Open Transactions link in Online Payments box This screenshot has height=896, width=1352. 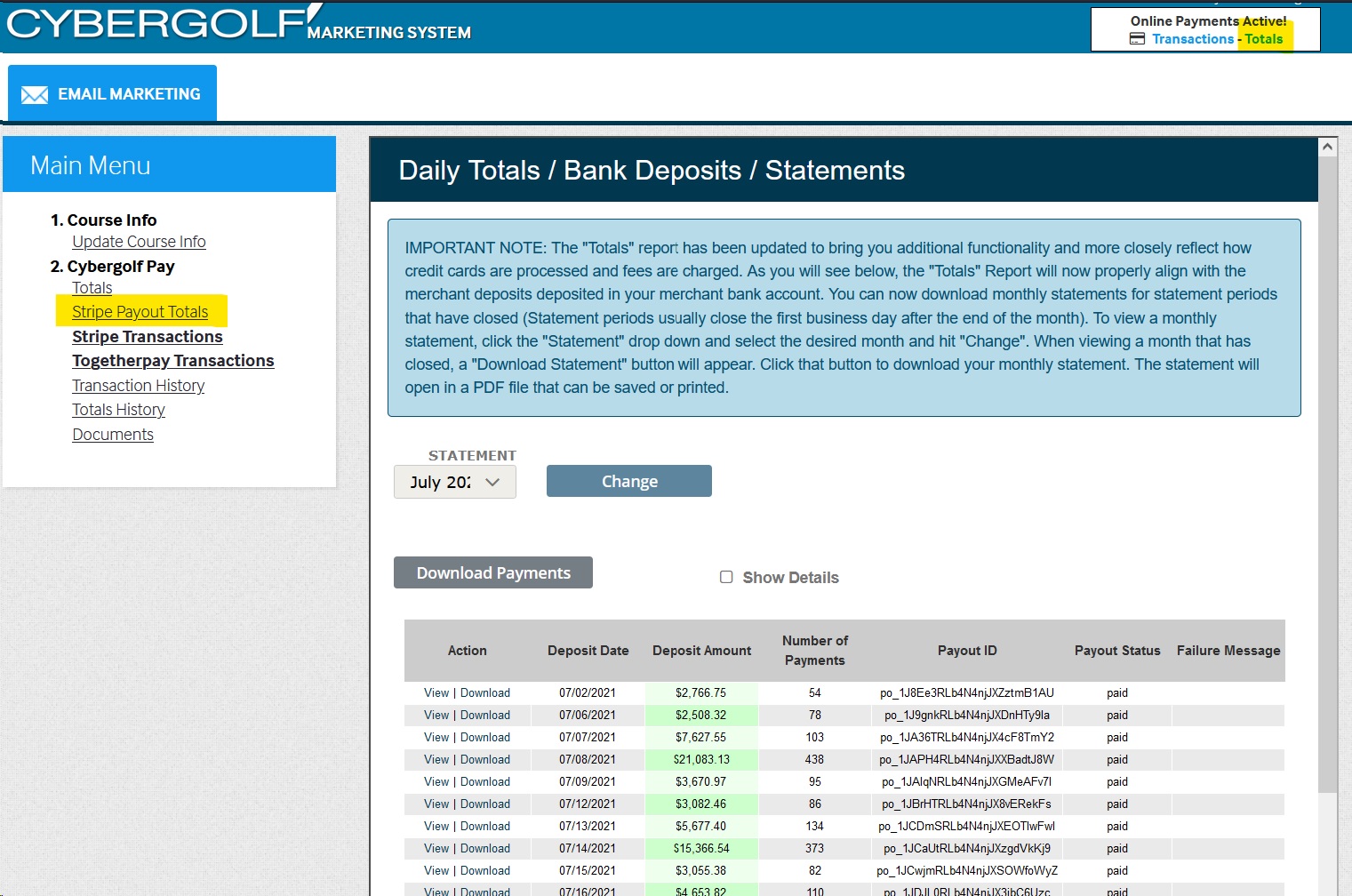(x=1193, y=39)
